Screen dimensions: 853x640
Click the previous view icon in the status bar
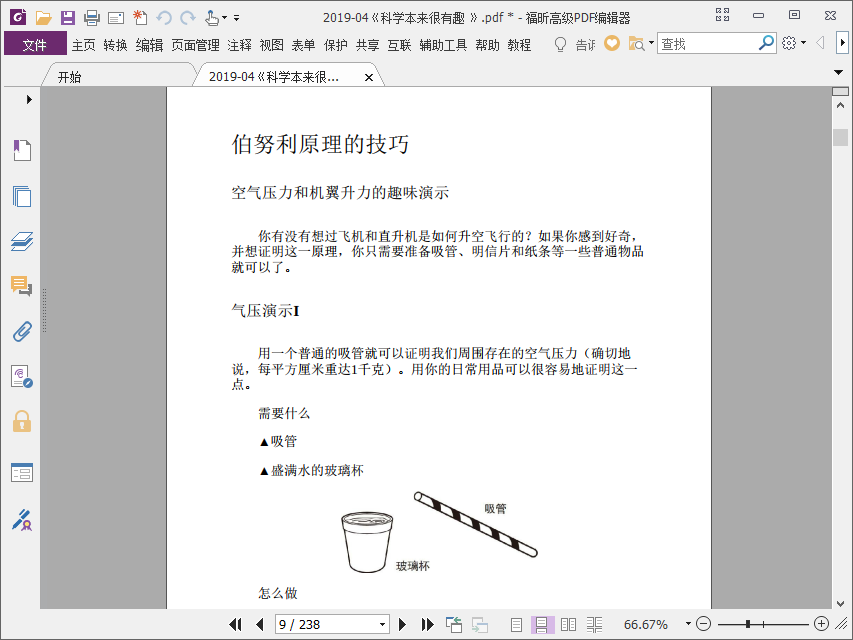454,624
